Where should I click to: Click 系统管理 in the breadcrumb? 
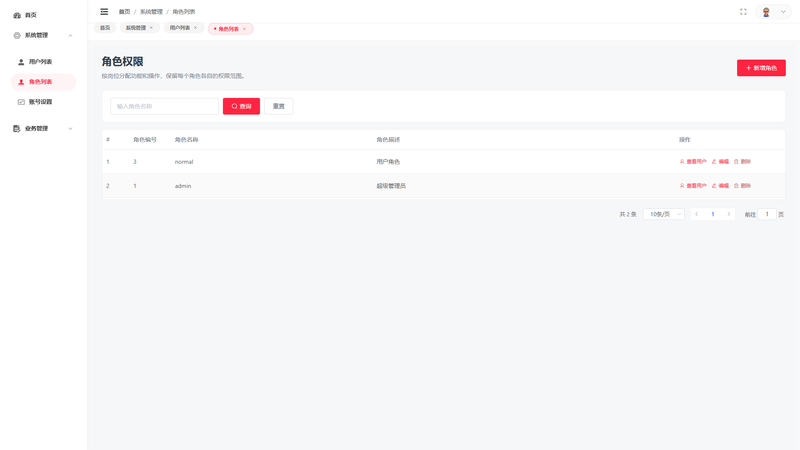click(151, 12)
